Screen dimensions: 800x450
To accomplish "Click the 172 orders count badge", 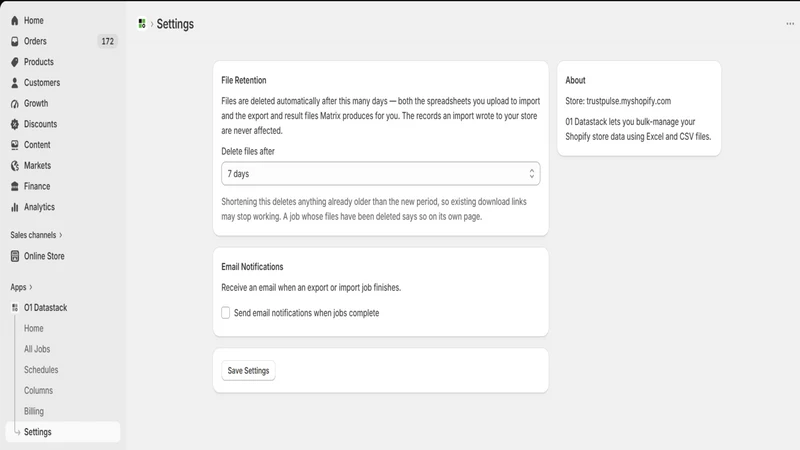I will (x=107, y=41).
